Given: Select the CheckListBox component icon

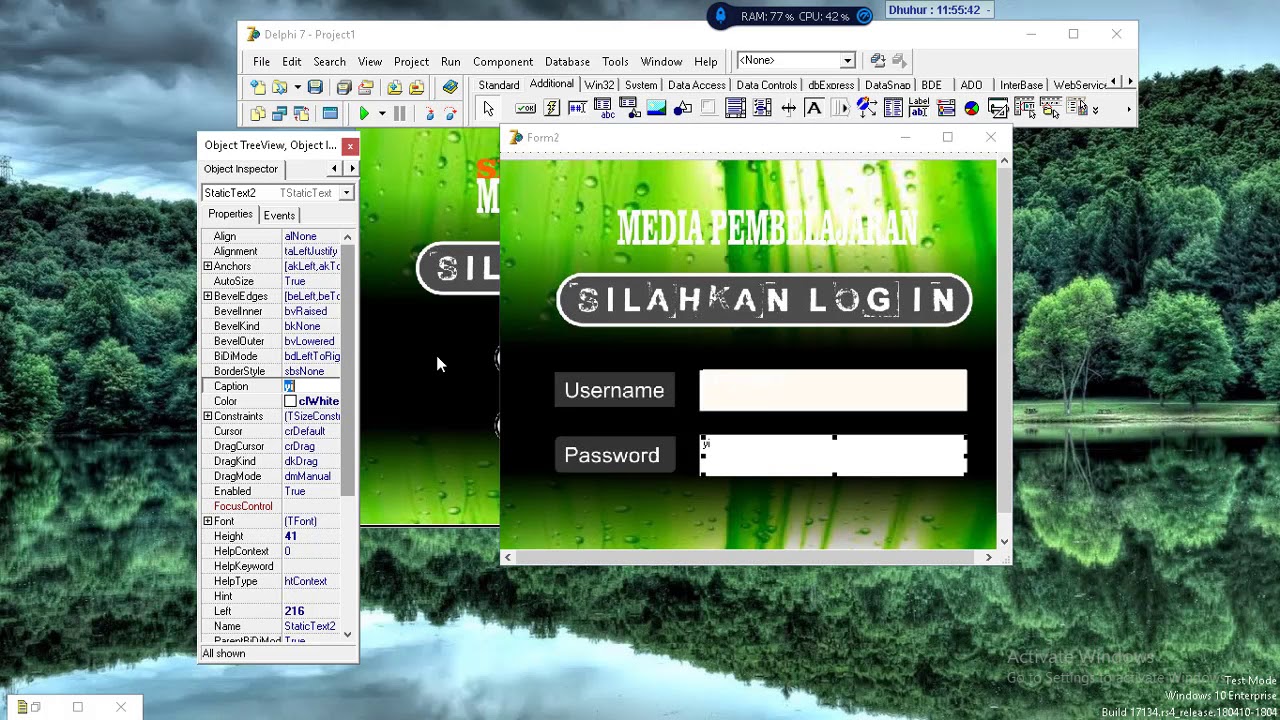Looking at the screenshot, I should pos(762,108).
